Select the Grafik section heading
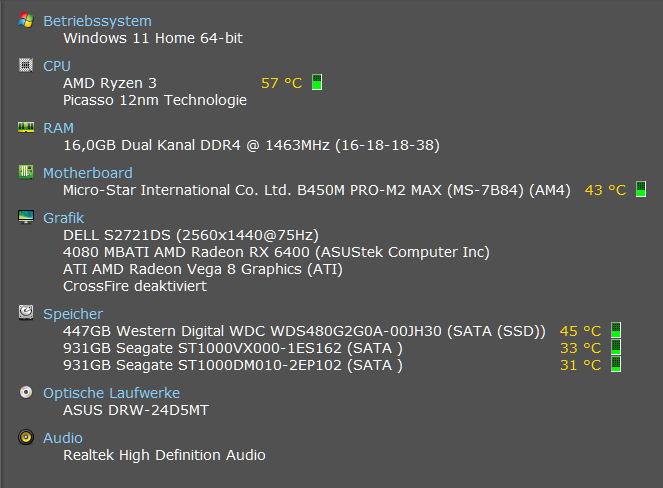 (x=63, y=218)
